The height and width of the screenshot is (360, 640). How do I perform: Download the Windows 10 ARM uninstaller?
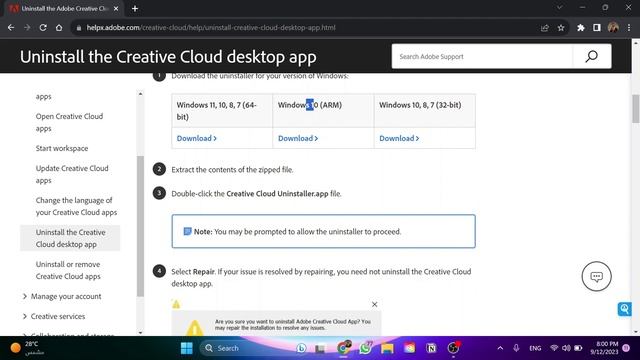(298, 138)
